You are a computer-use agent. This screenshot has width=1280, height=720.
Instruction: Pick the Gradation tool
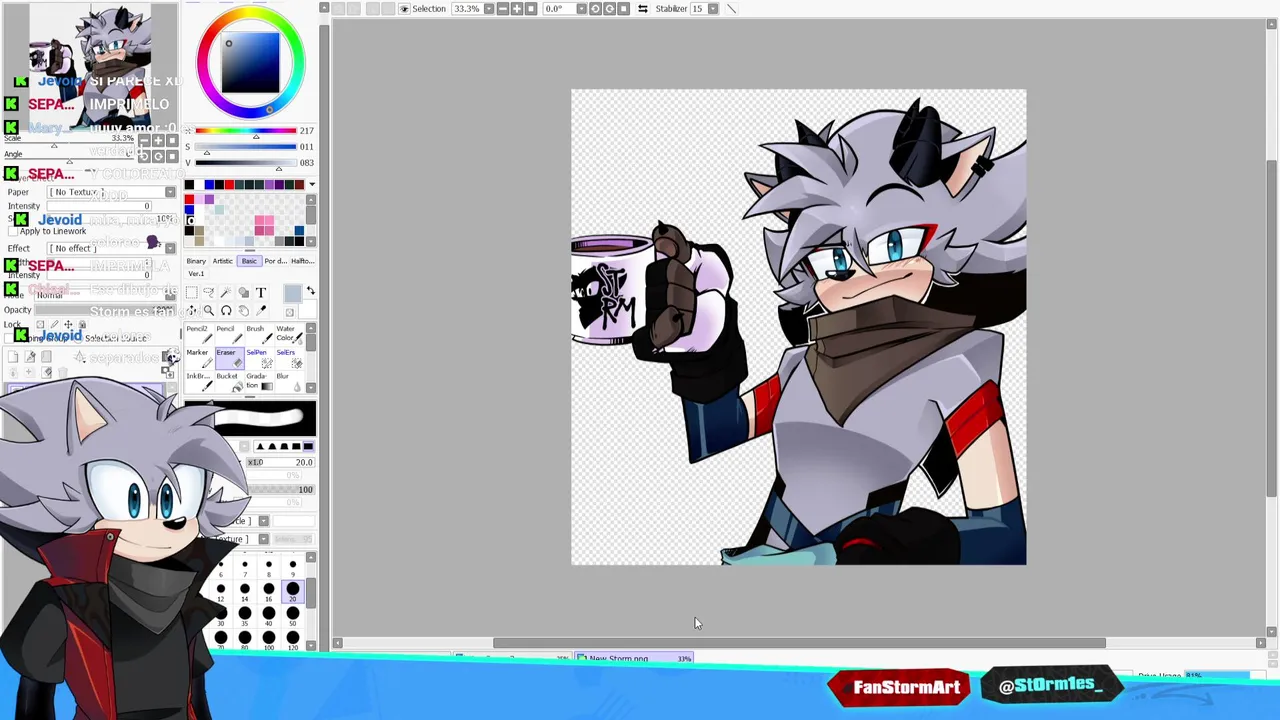260,382
